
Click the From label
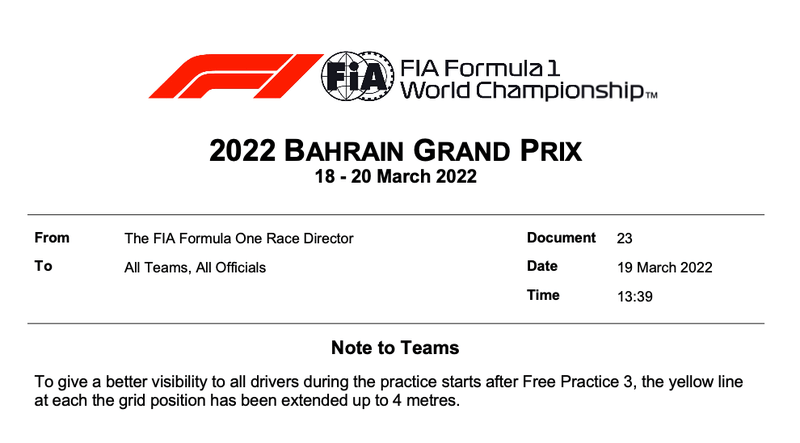50,238
